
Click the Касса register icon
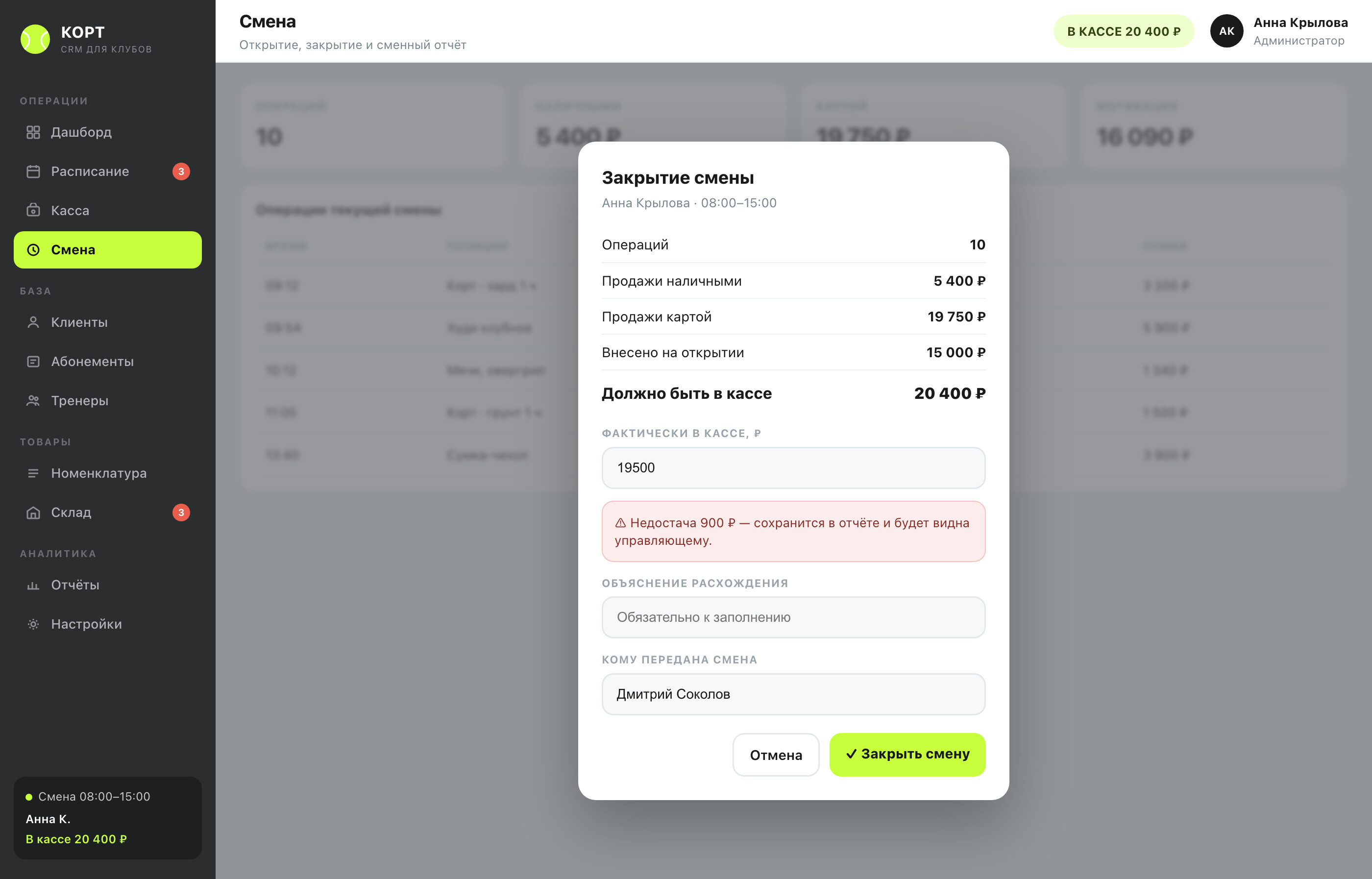coord(33,211)
